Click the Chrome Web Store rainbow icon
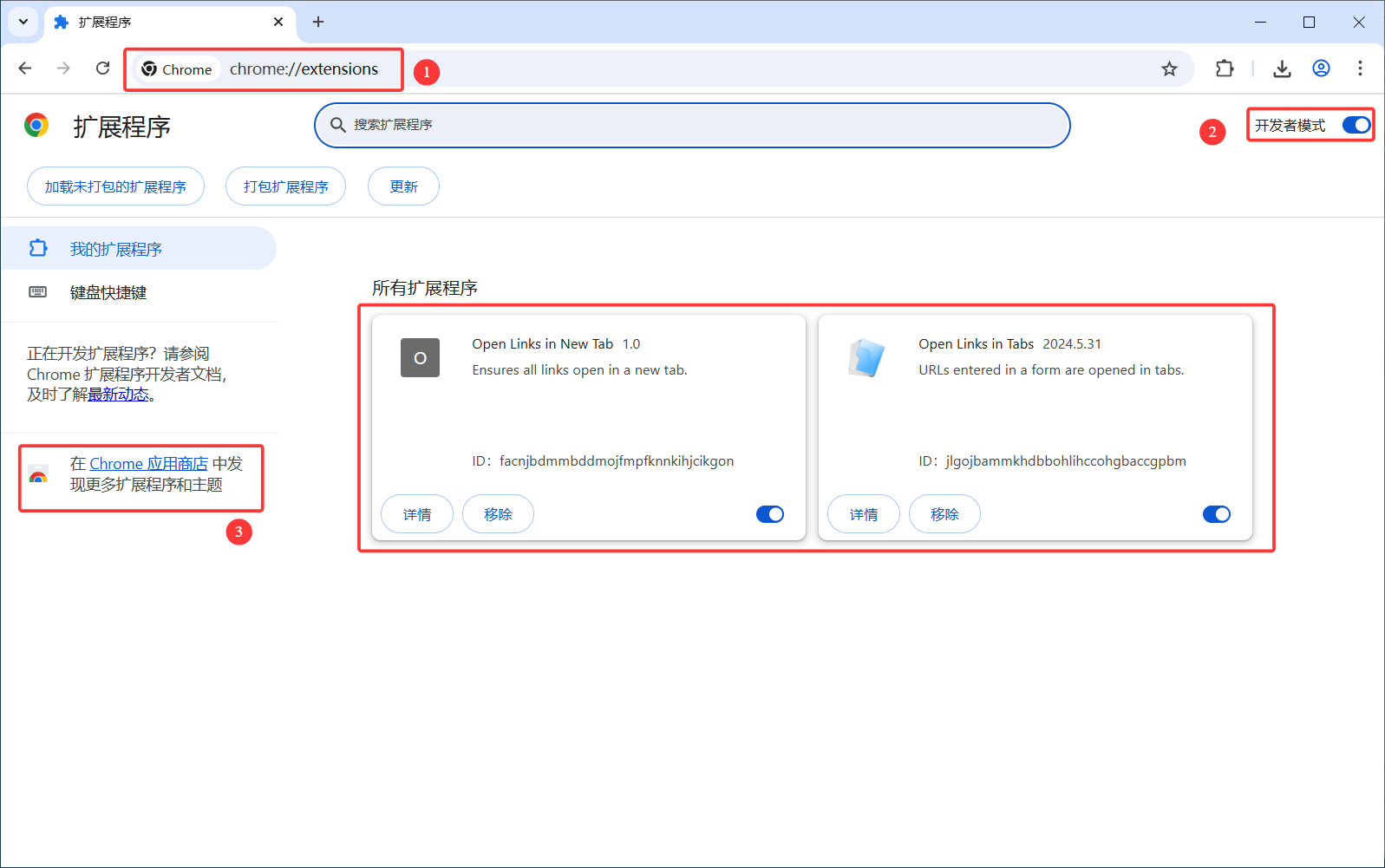 [38, 474]
